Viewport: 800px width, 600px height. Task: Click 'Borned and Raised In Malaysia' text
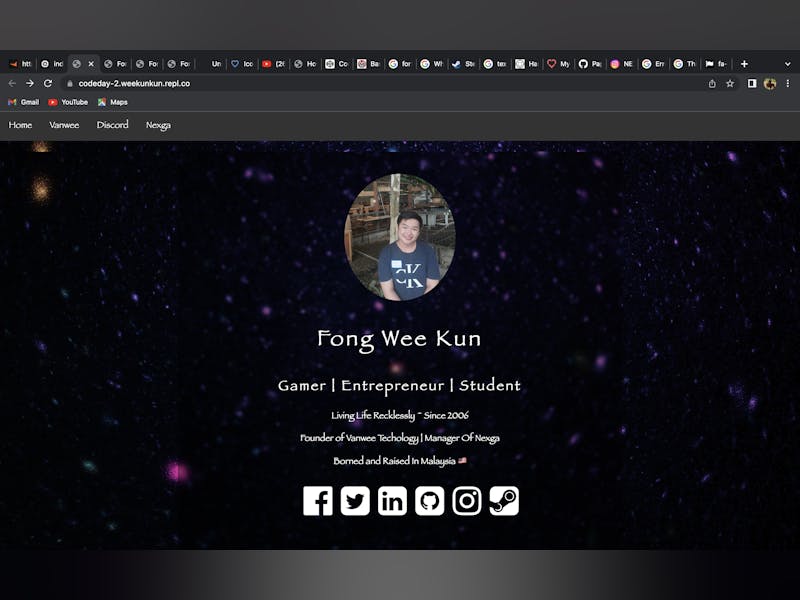pos(394,461)
